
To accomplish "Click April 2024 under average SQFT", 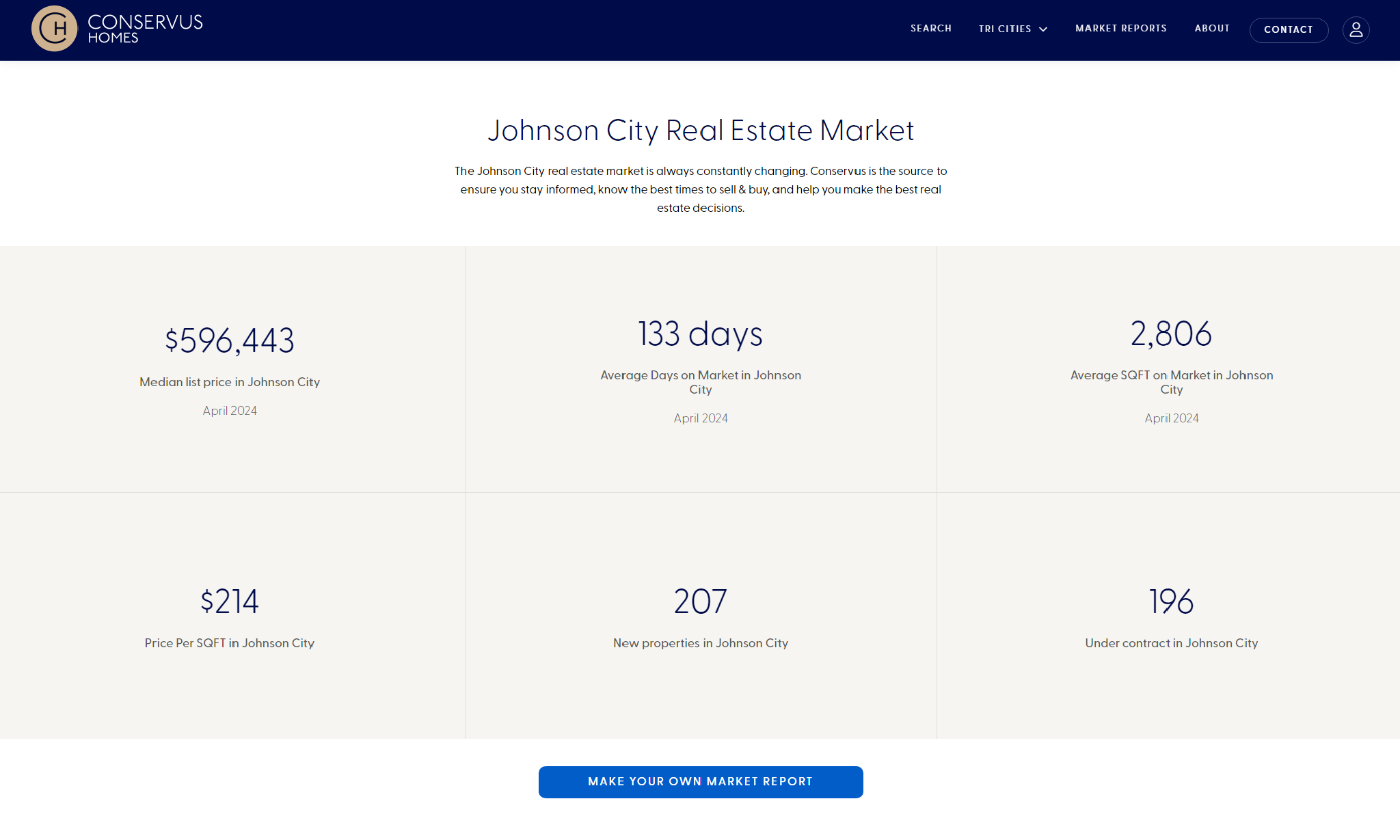I will click(1172, 418).
